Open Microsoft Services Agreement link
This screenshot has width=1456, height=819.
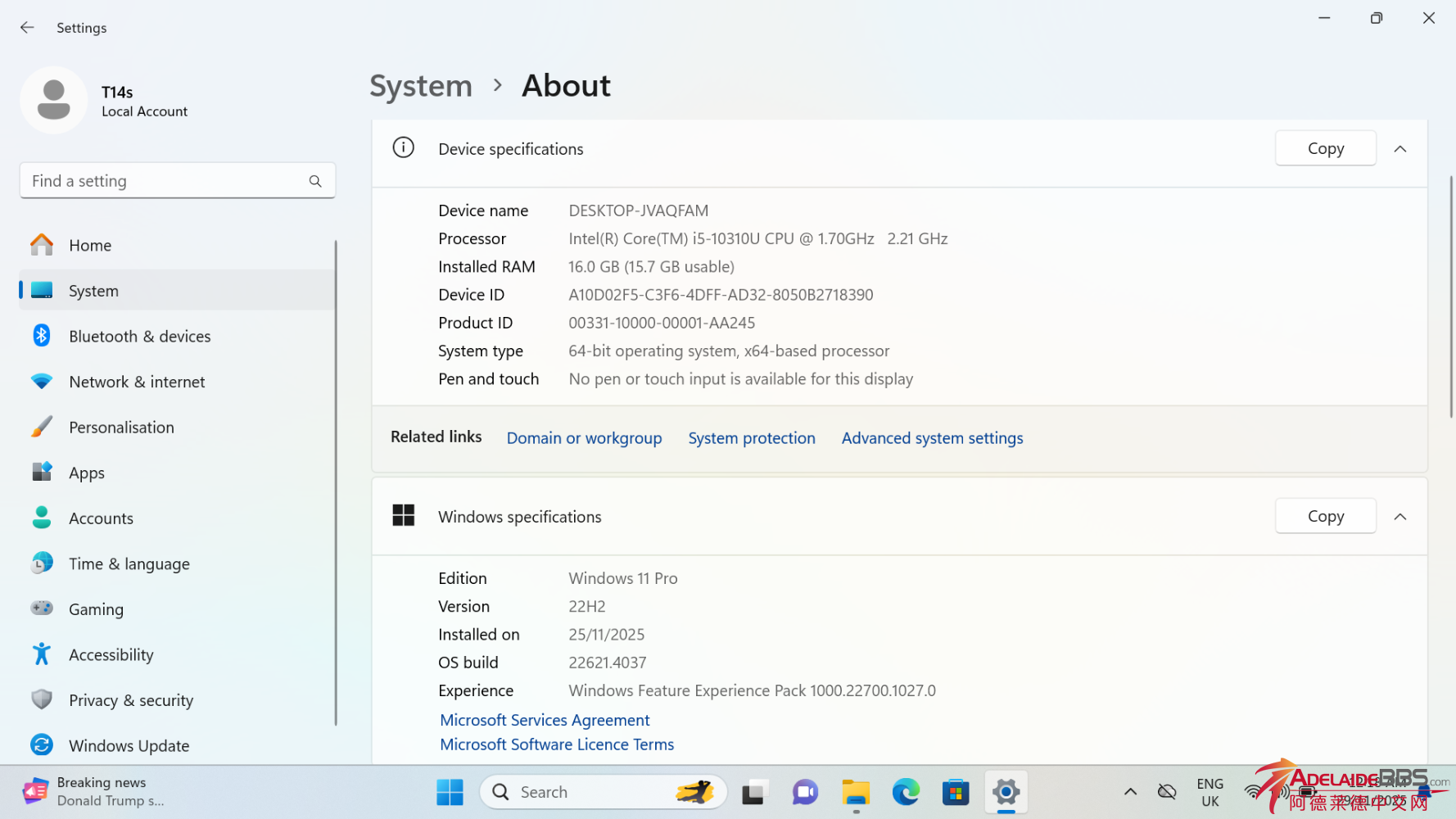pos(545,720)
